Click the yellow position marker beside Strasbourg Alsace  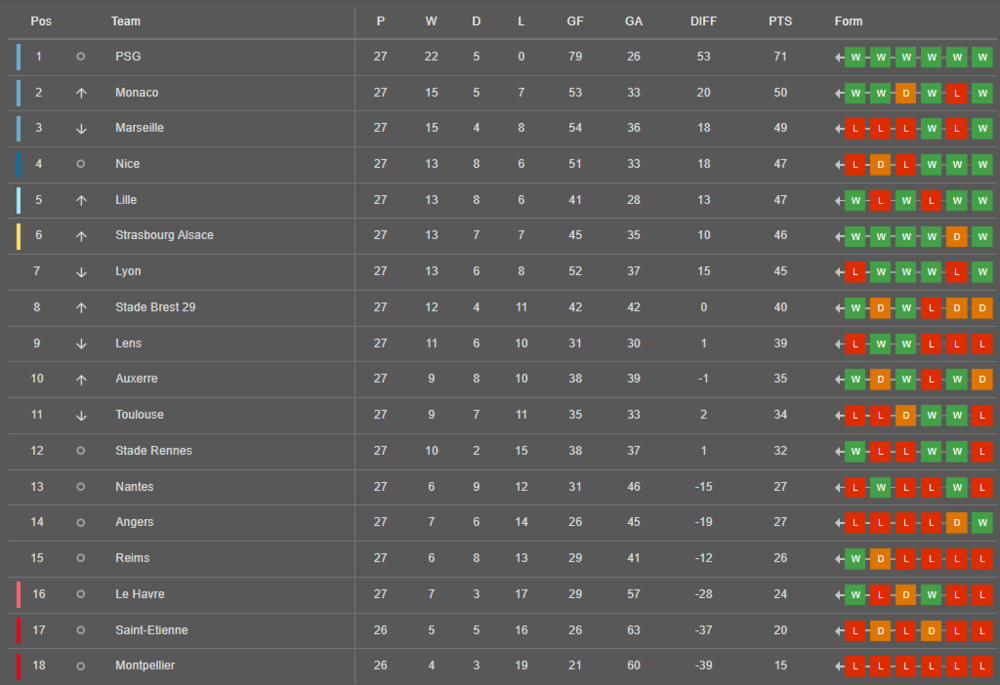tap(18, 236)
